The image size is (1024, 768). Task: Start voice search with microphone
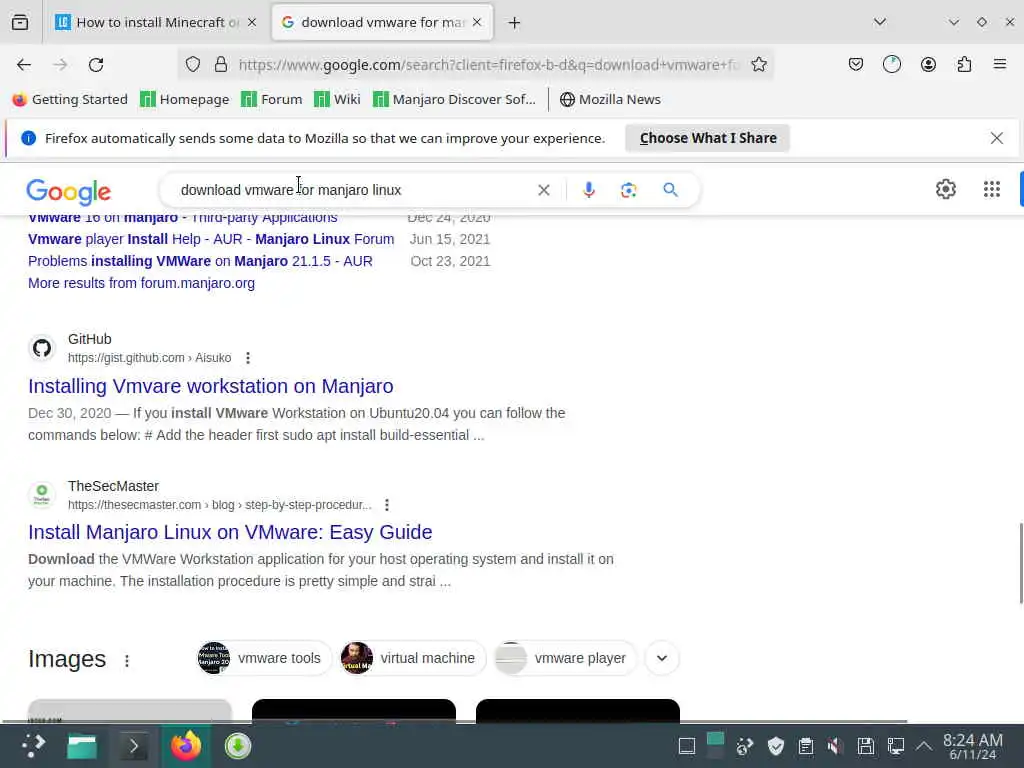point(588,190)
